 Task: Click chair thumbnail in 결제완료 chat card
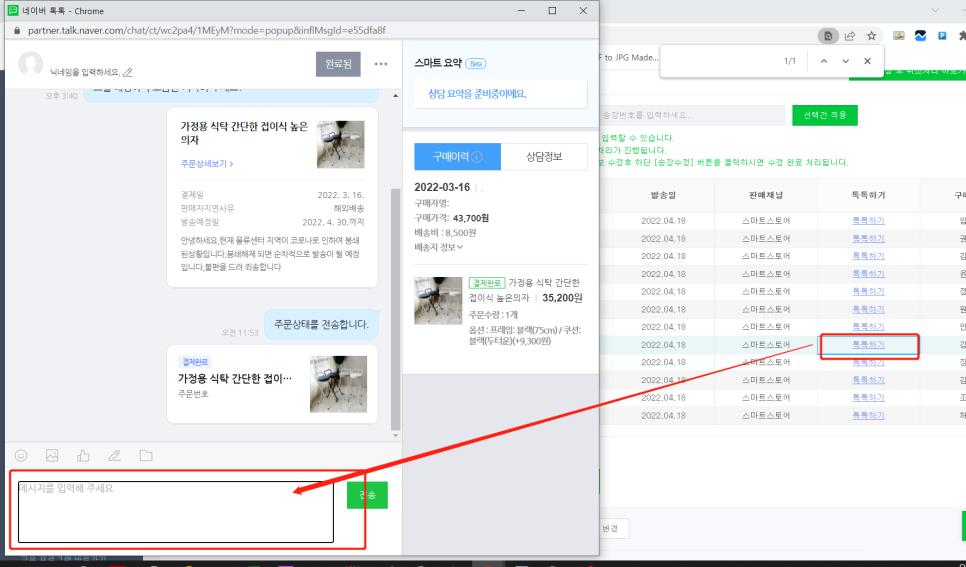(x=338, y=384)
